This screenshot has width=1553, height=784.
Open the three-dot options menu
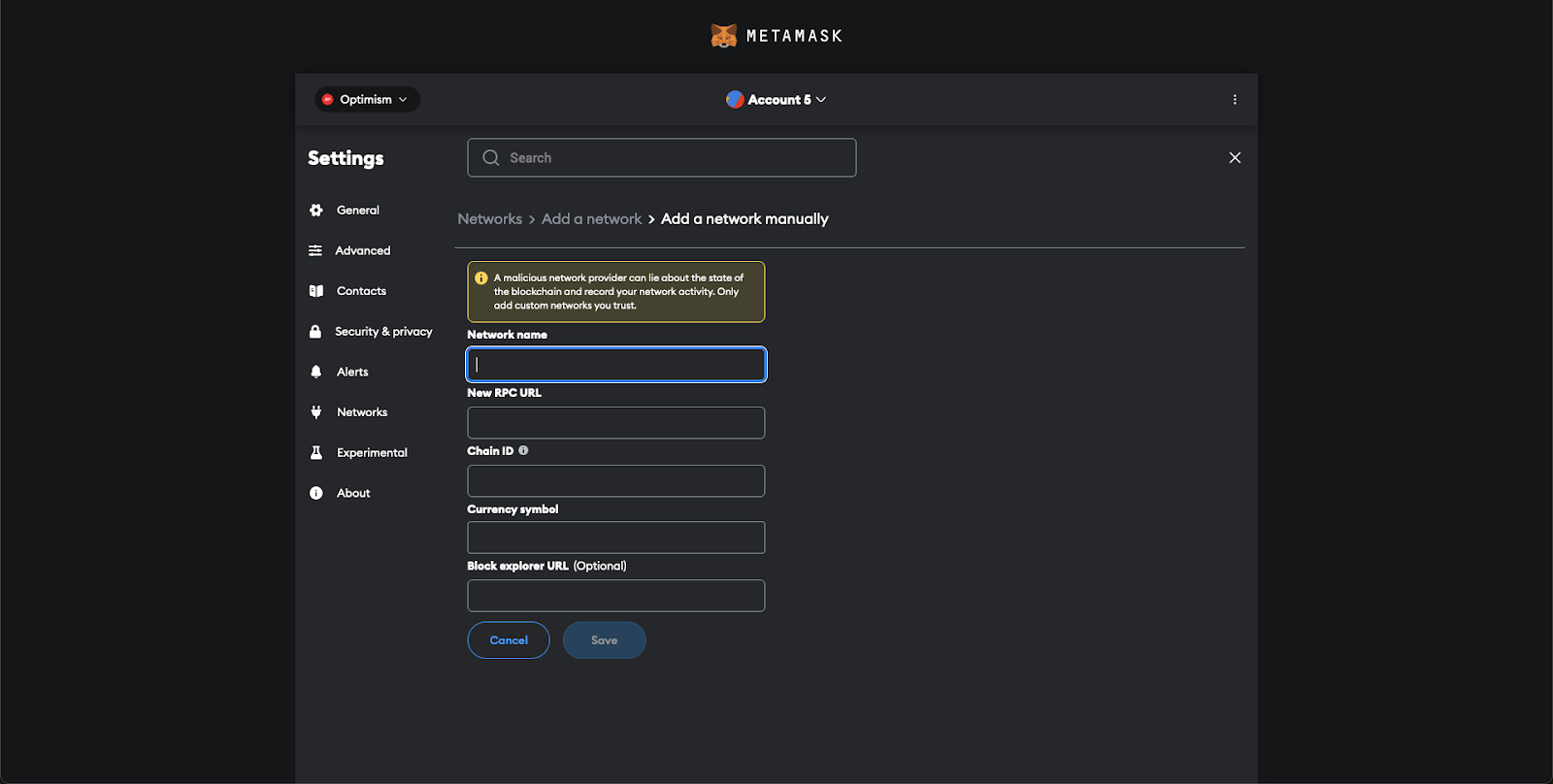click(1235, 99)
